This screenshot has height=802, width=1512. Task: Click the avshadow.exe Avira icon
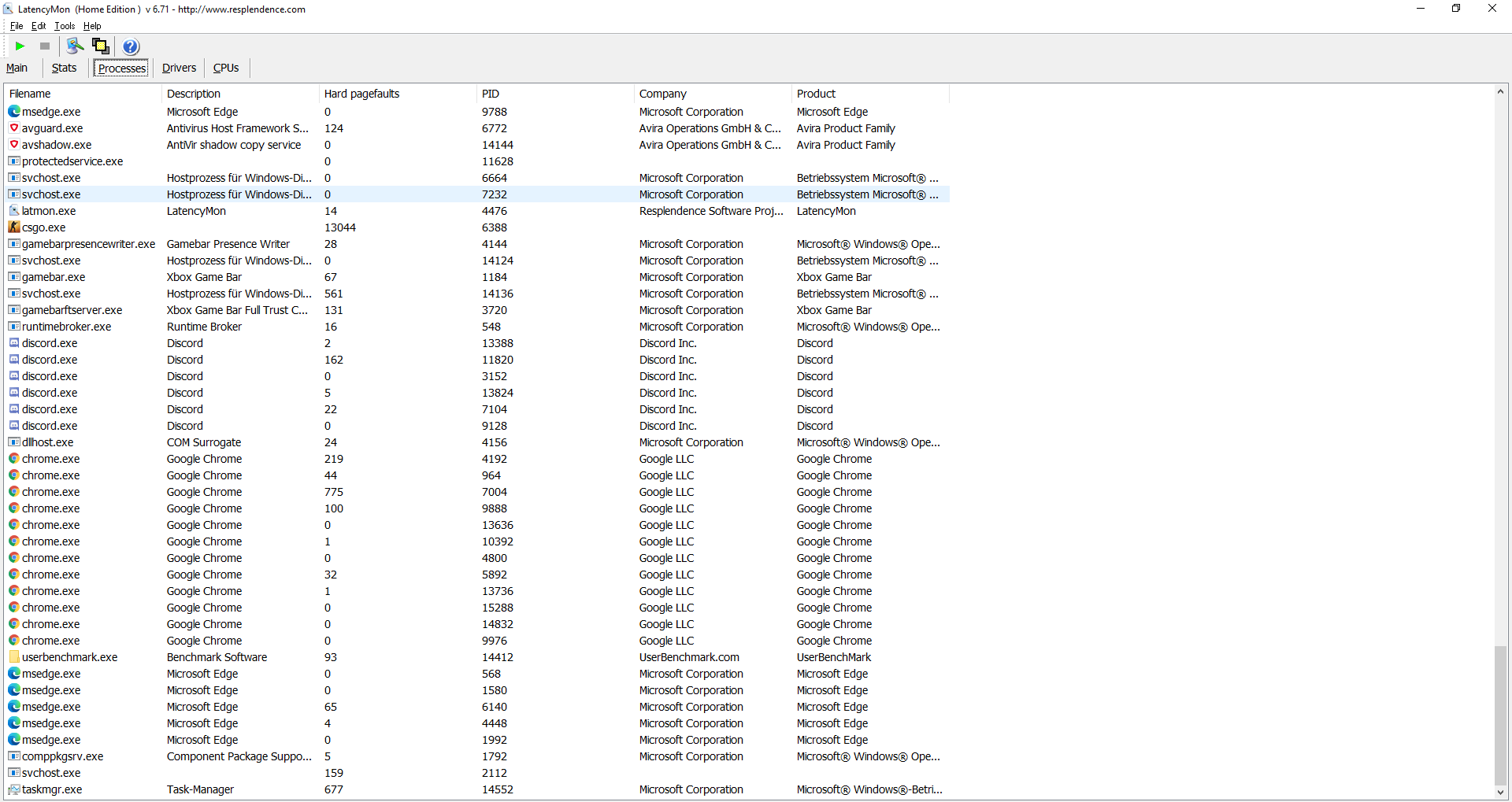[14, 145]
